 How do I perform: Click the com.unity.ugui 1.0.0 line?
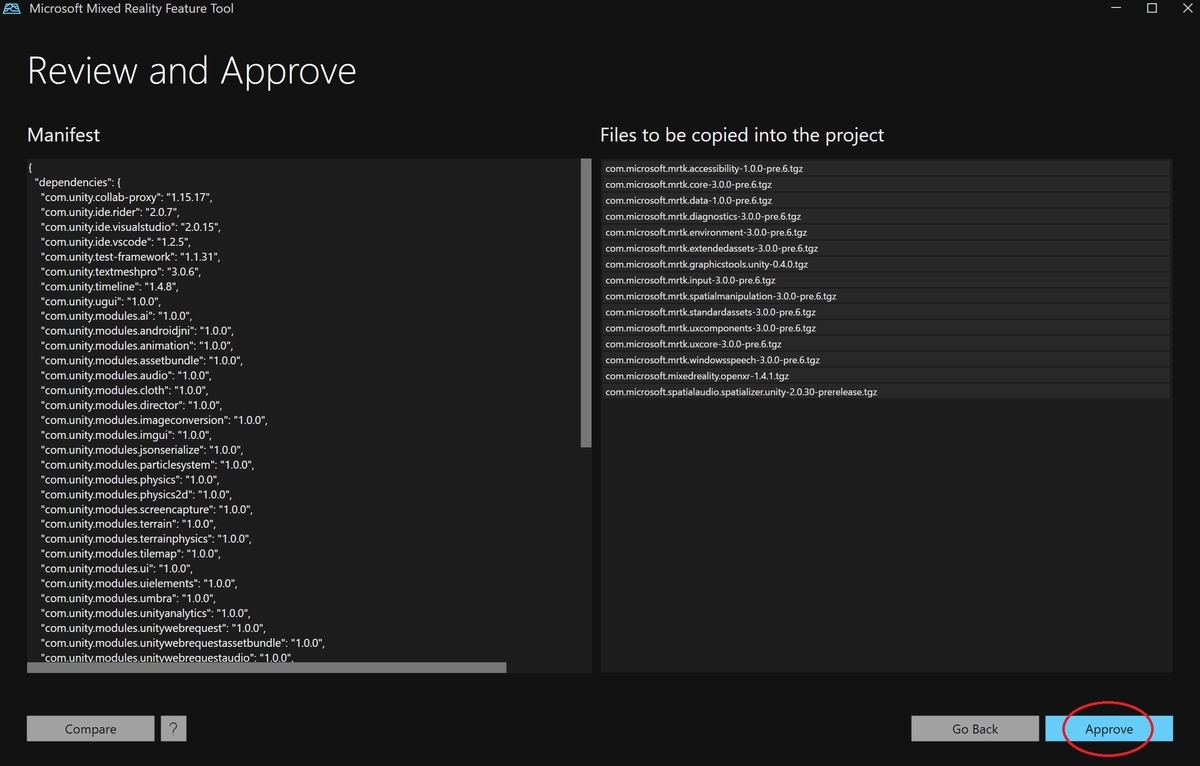[x=100, y=301]
